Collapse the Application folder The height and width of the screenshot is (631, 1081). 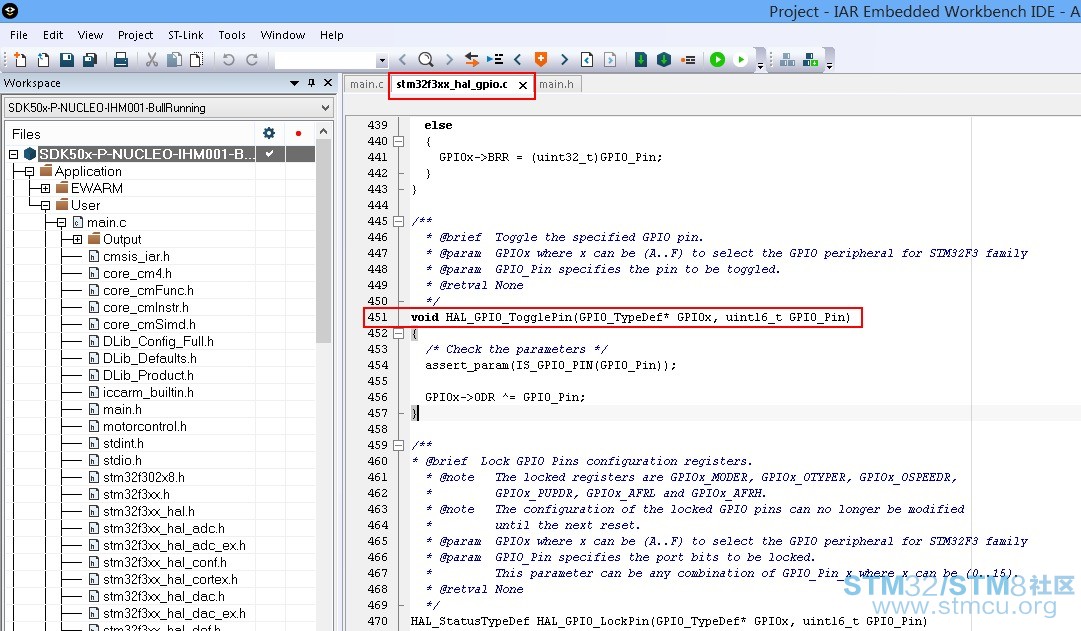coord(29,171)
